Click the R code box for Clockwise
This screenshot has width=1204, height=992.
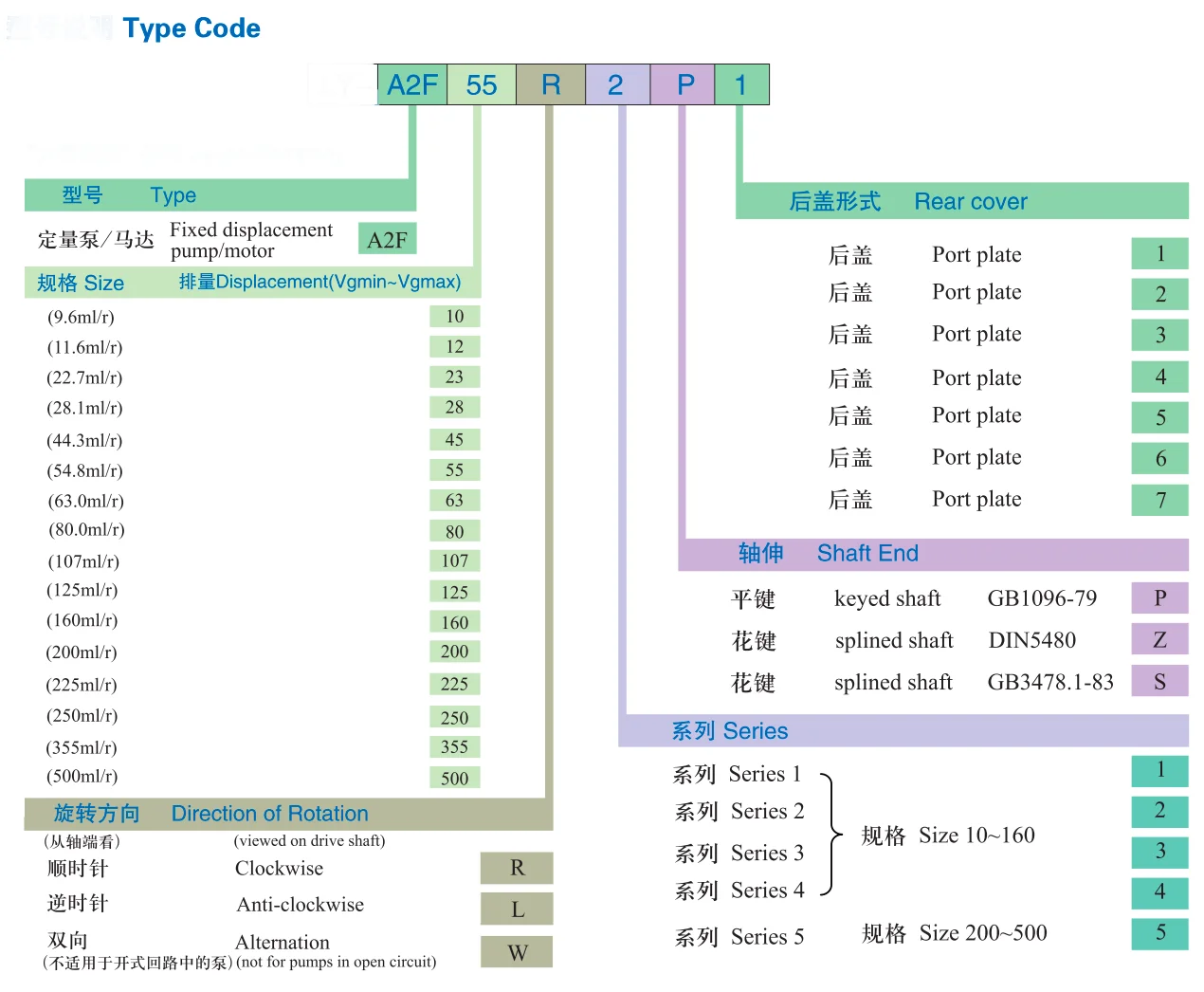(x=517, y=868)
